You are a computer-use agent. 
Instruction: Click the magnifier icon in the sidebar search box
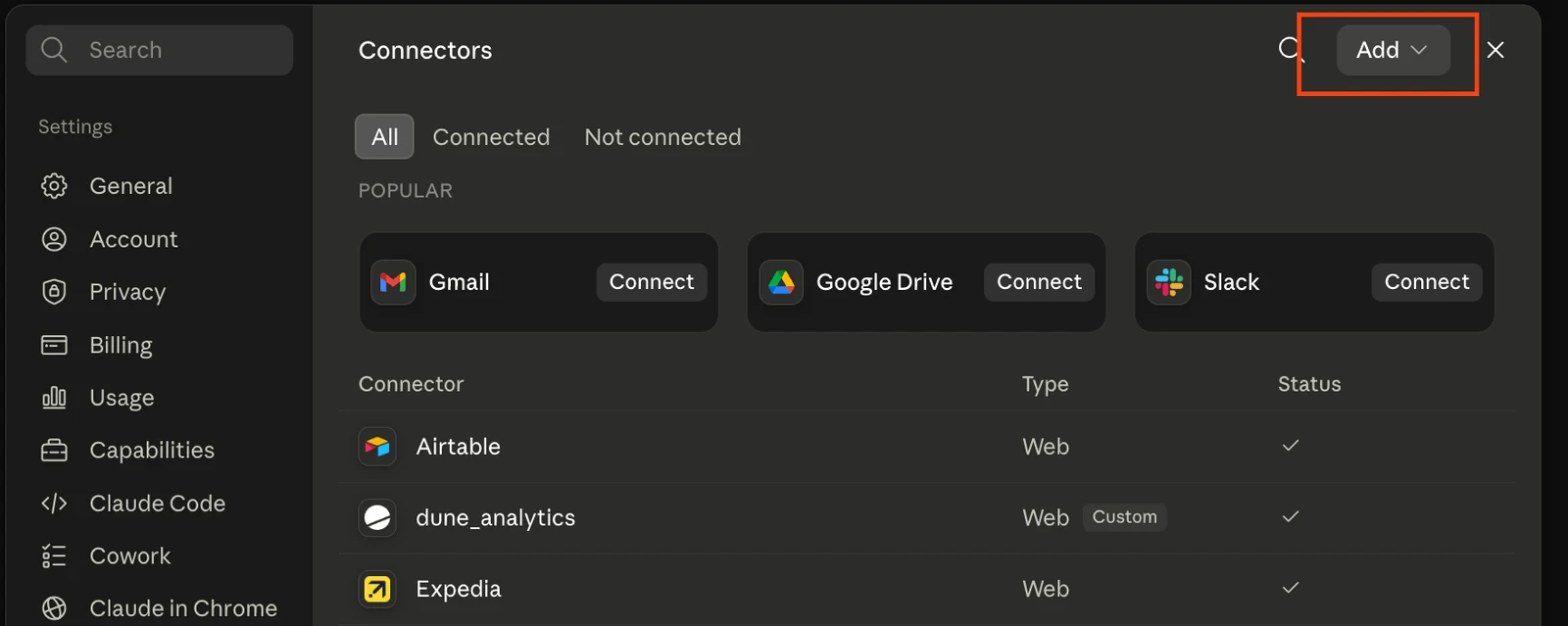54,50
